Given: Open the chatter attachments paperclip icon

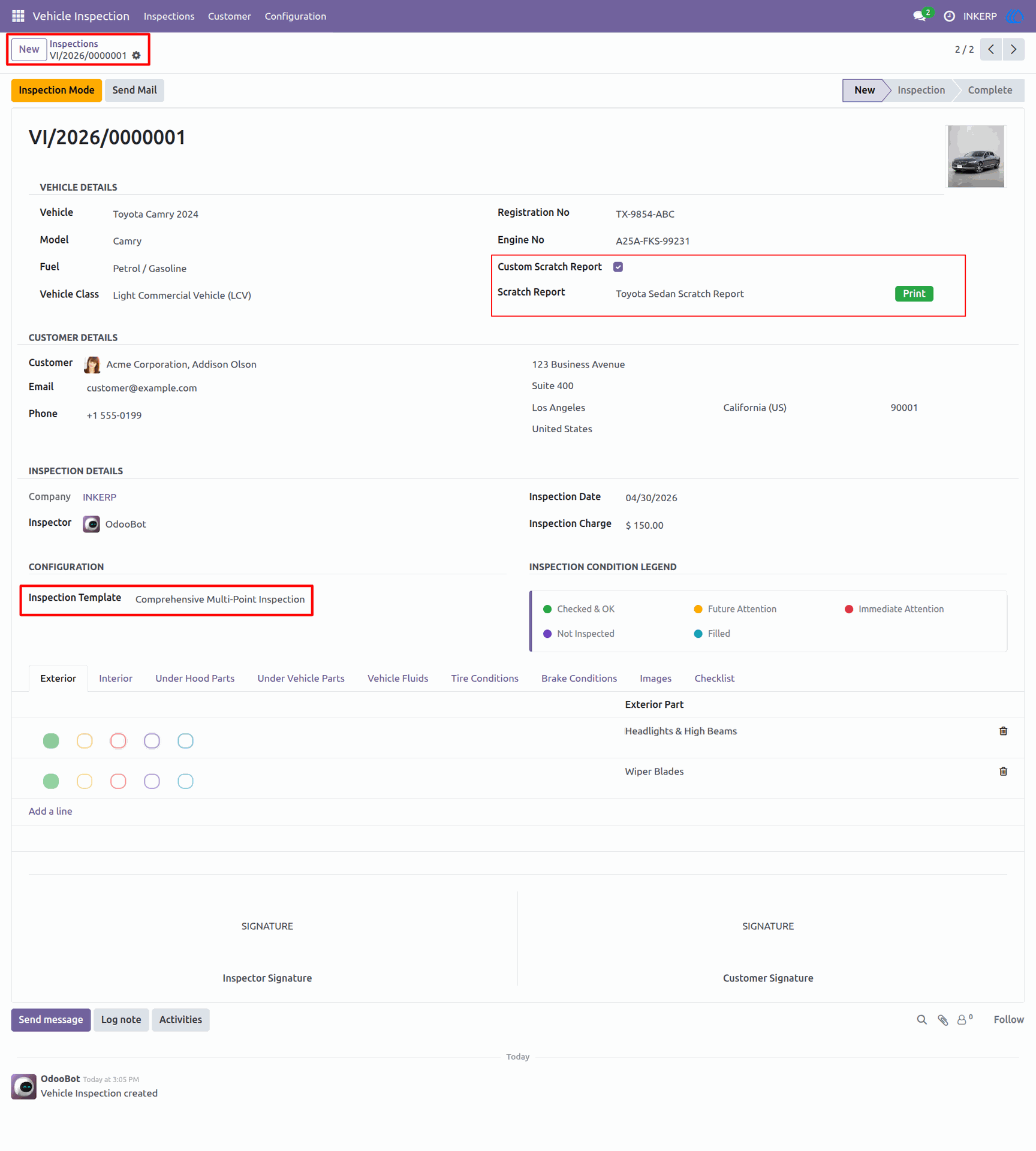Looking at the screenshot, I should (942, 1020).
